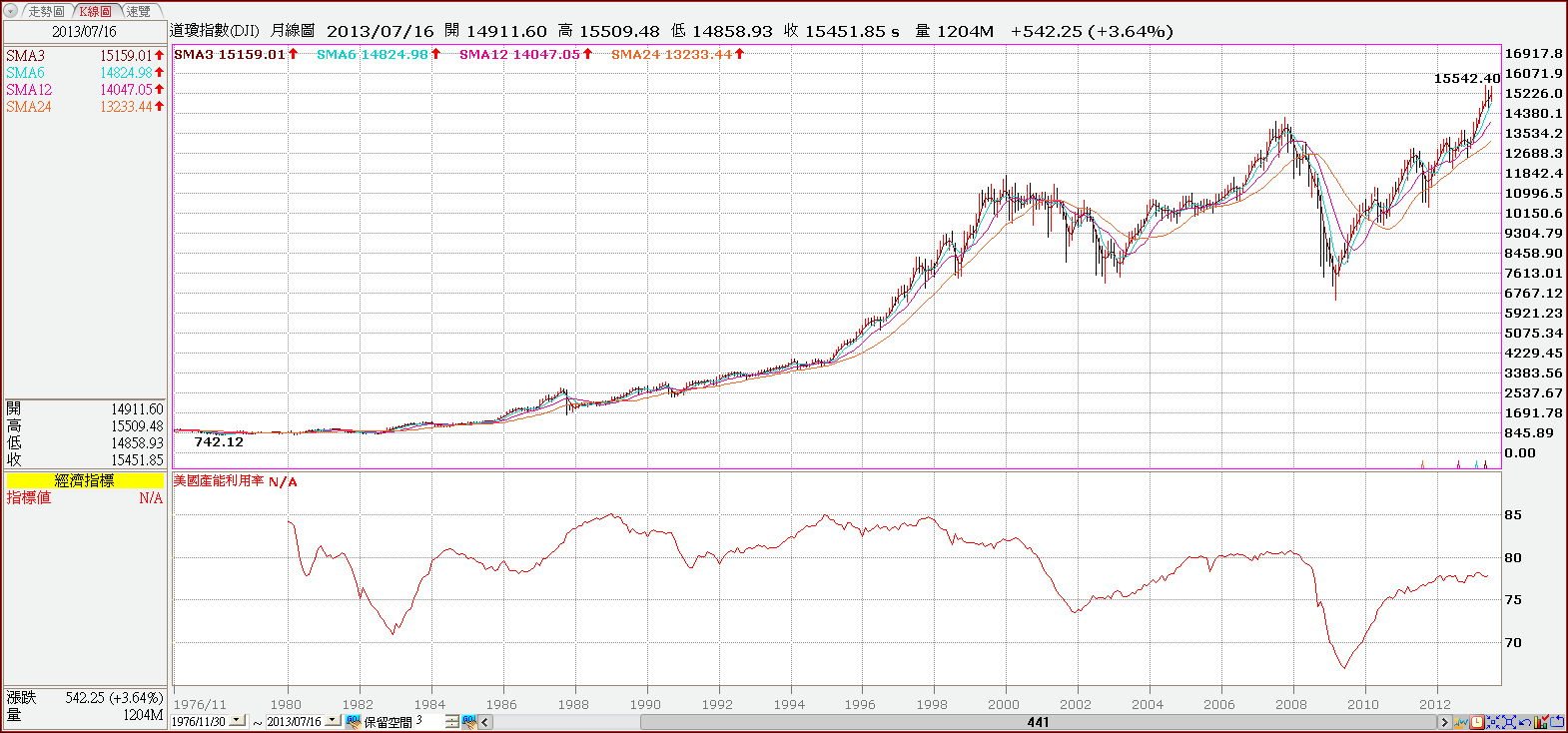
Task: Click the SMA6 14824.98 chart legend label
Action: (379, 54)
